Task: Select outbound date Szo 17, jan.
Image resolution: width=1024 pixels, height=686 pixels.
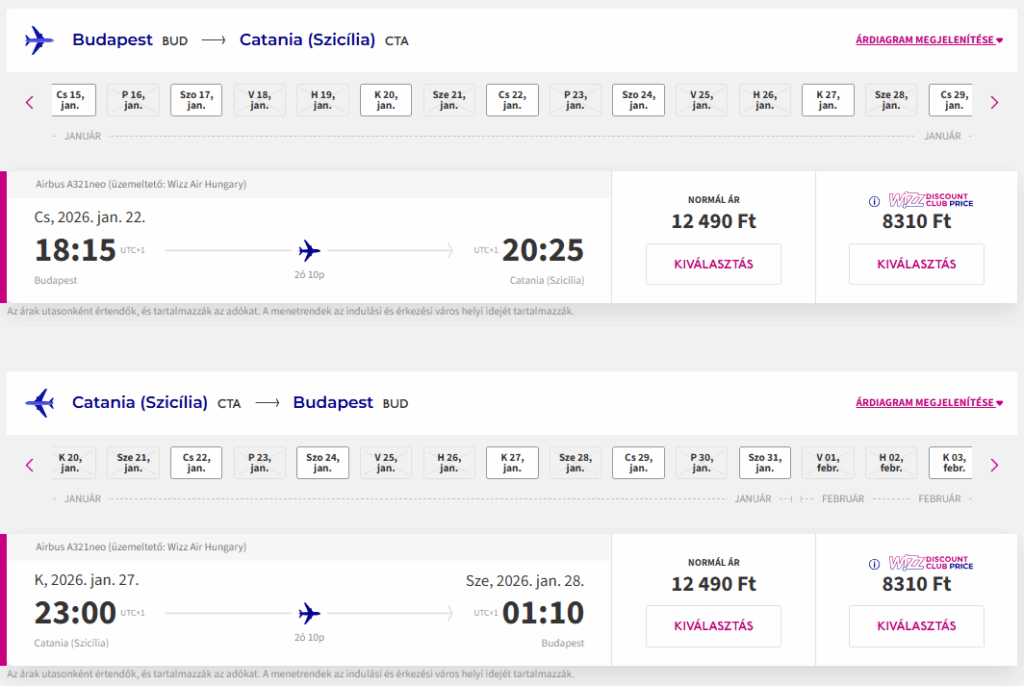Action: click(196, 100)
